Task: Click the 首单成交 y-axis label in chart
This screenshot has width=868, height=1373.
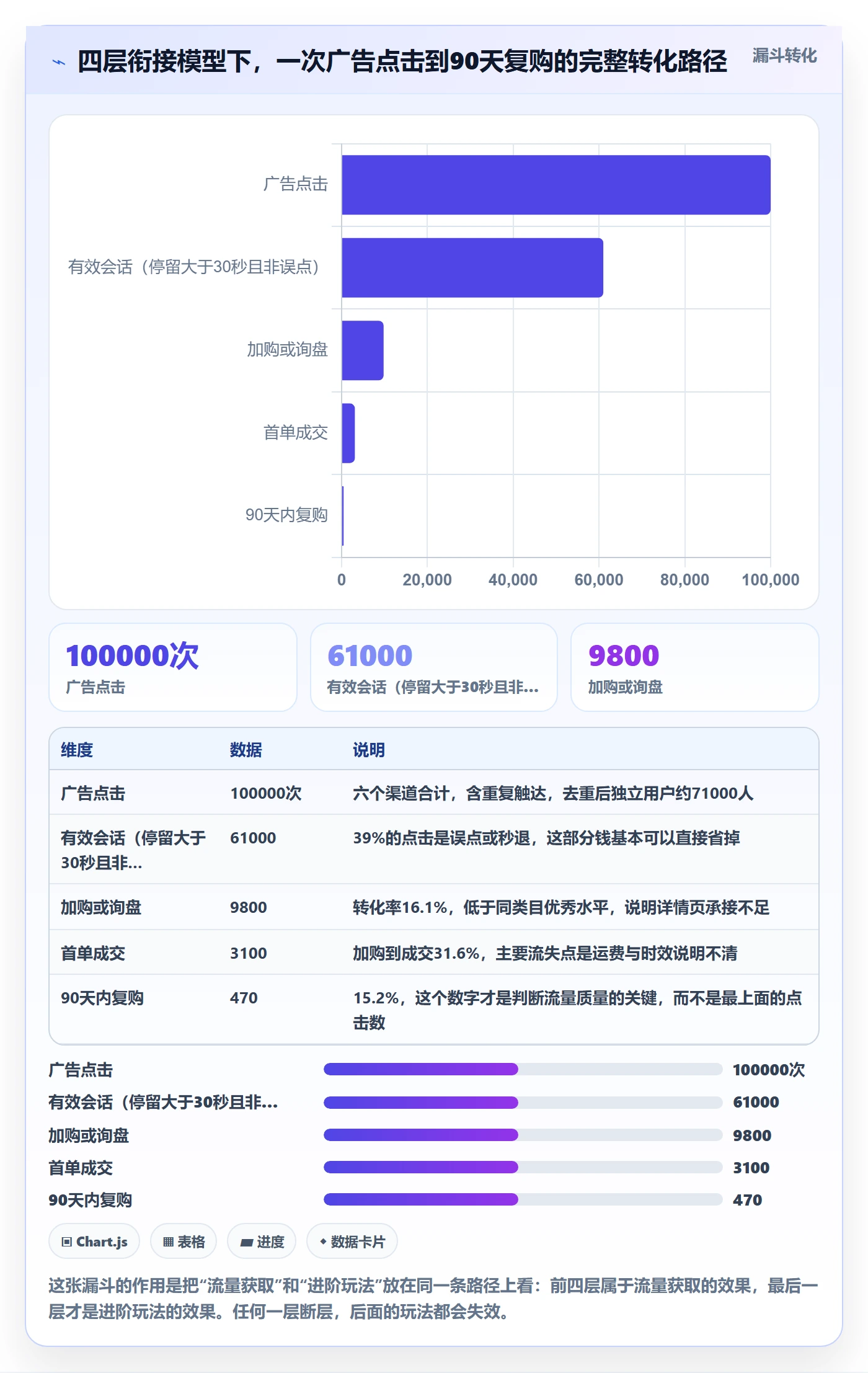Action: [x=296, y=433]
